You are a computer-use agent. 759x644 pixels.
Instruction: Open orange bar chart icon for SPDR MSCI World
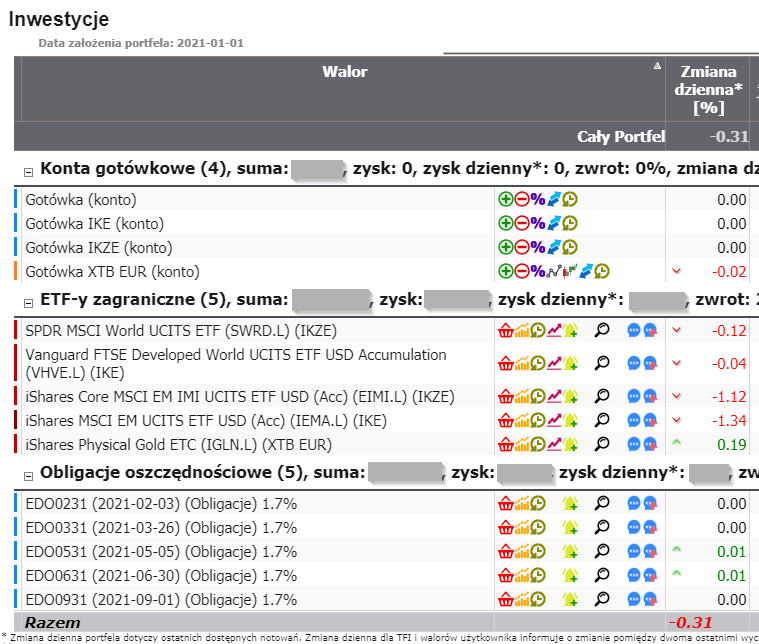(x=521, y=331)
